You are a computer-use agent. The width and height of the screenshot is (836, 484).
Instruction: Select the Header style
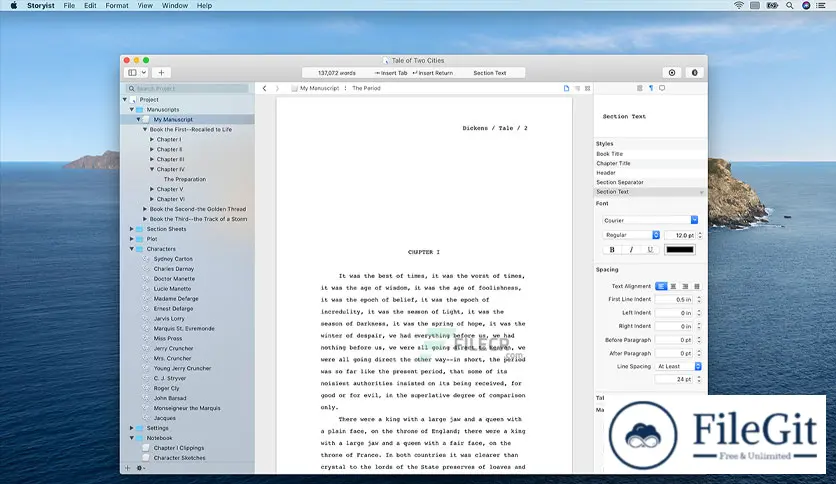[x=650, y=173]
